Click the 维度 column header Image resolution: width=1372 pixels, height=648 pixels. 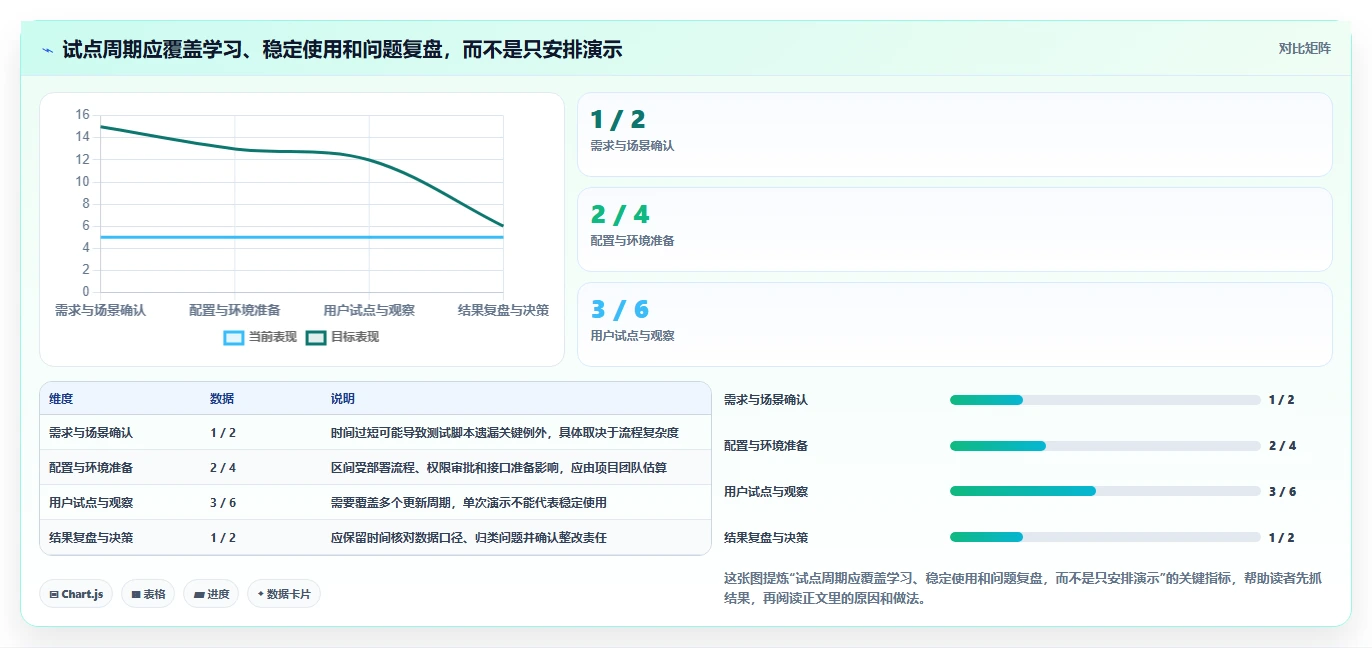tap(61, 399)
